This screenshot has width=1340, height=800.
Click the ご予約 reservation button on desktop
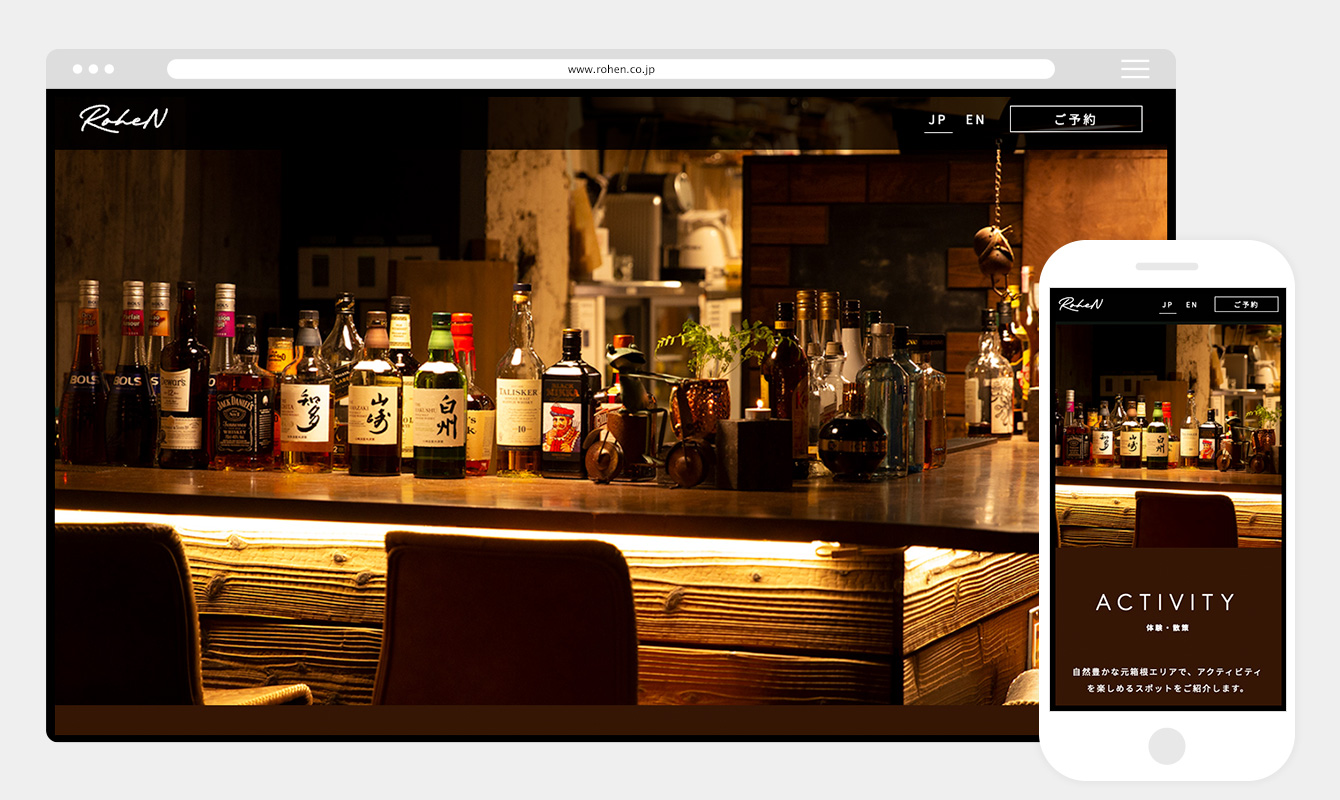point(1075,120)
